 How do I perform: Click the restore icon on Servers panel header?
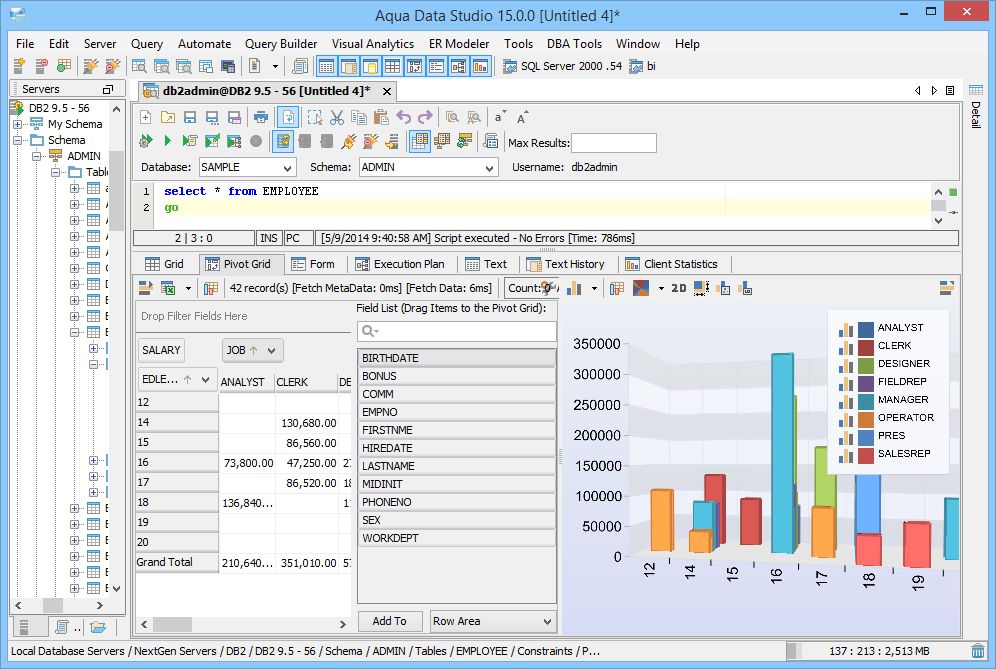pos(108,89)
